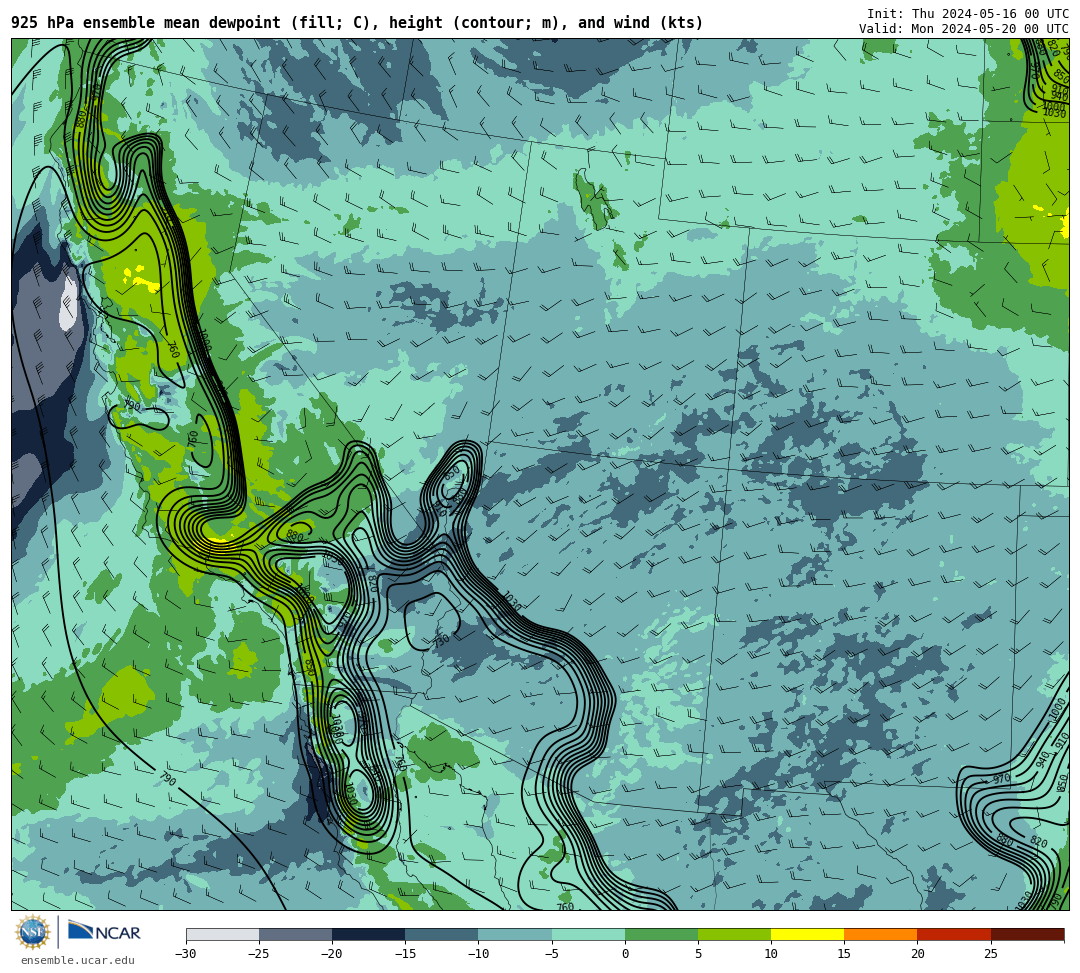The width and height of the screenshot is (1080, 973).
Task: Click the 'Init: Thu 2024-05-16 00 UTC' text
Action: (968, 14)
